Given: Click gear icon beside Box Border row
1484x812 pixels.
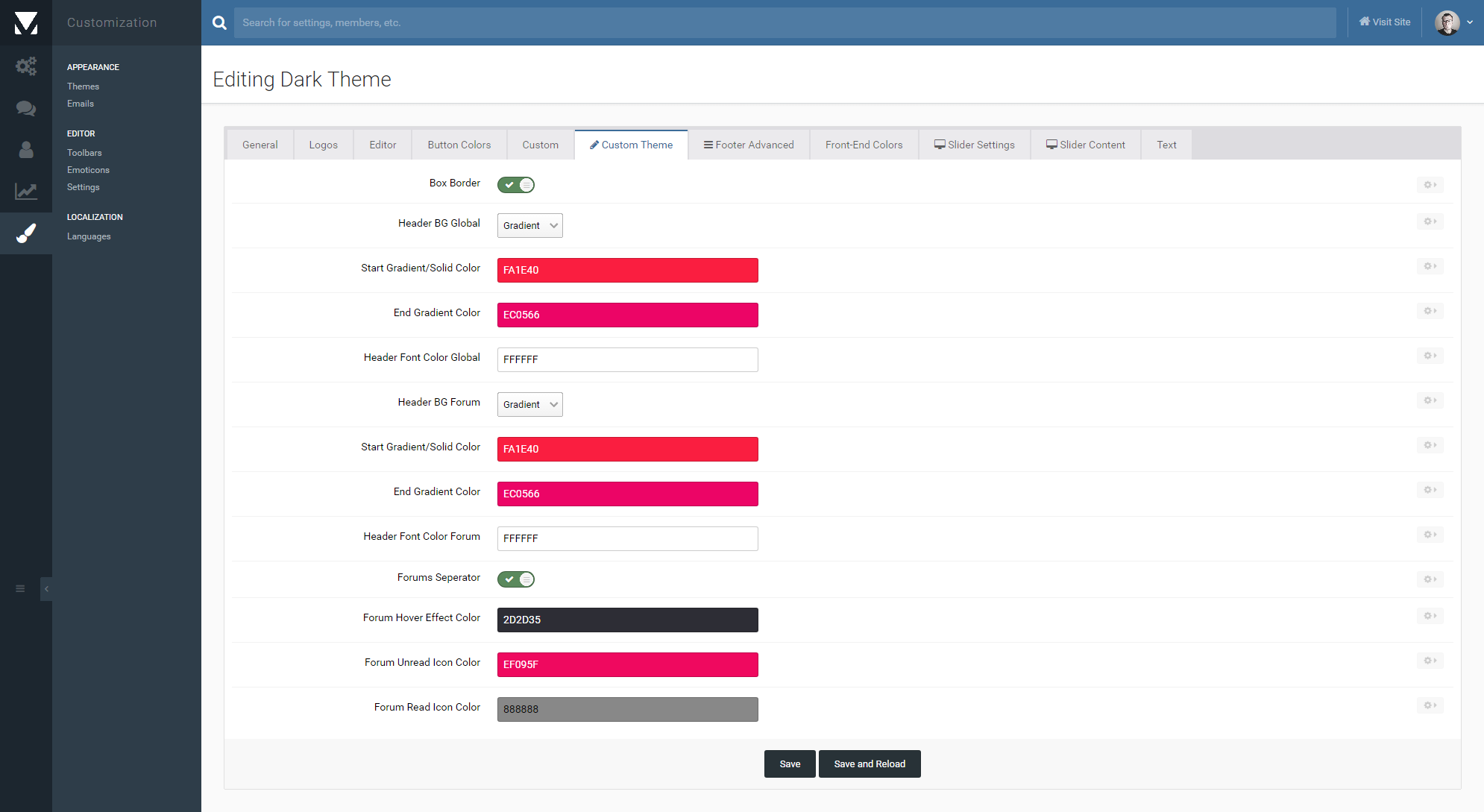Looking at the screenshot, I should pos(1430,184).
